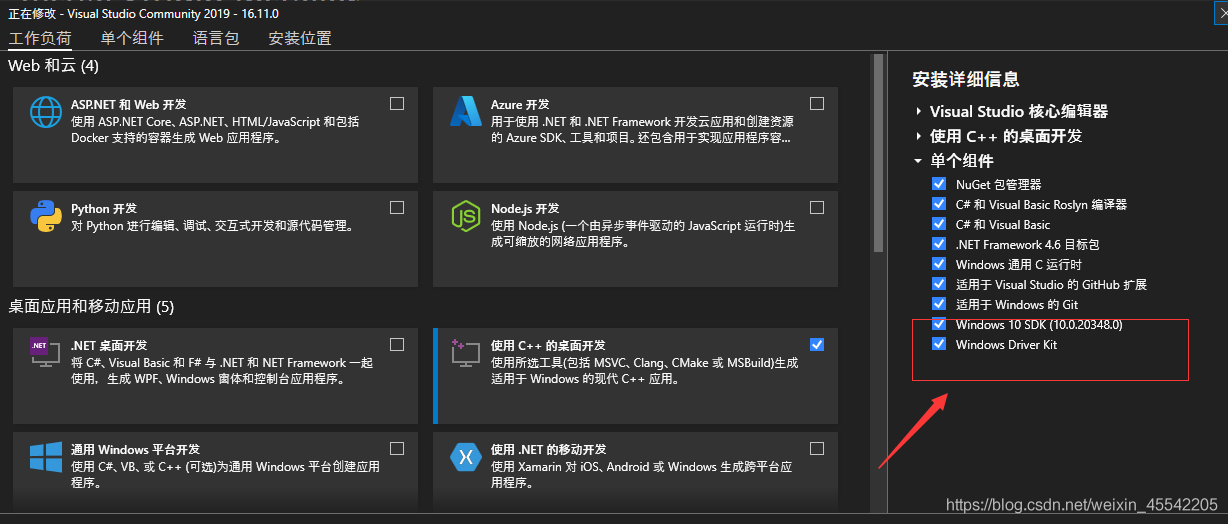Image resolution: width=1228 pixels, height=524 pixels.
Task: Uncheck the Windows 10 SDK component
Action: [x=938, y=324]
